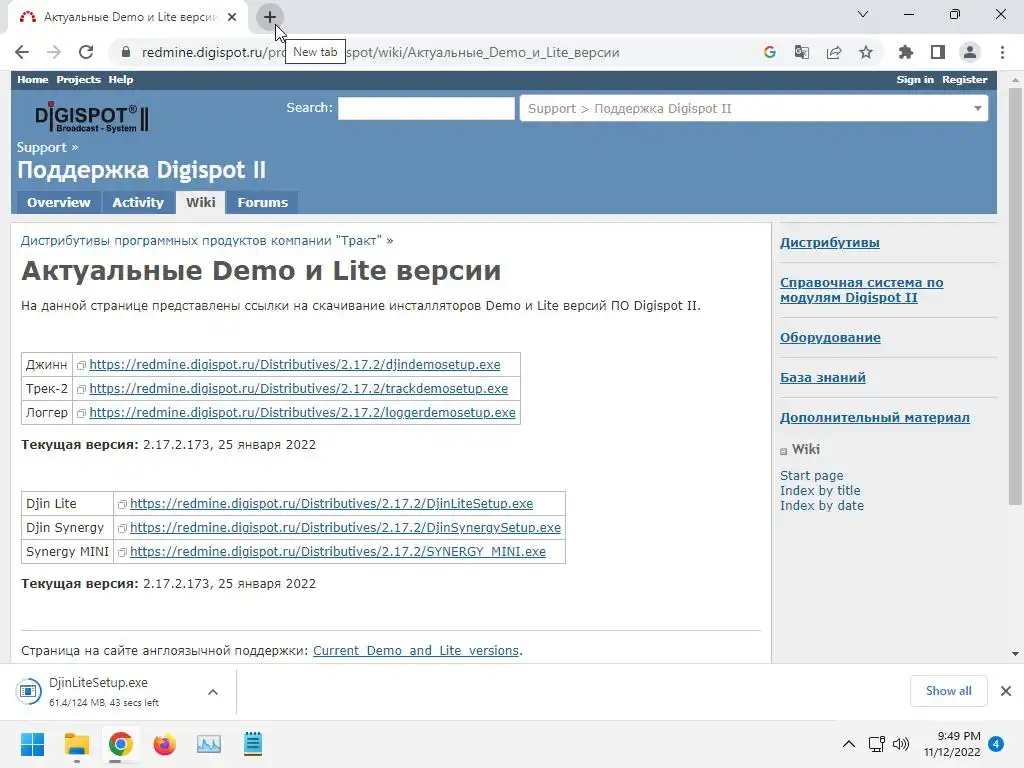
Task: Open Справочная система по модулям Digispot II
Action: (861, 290)
